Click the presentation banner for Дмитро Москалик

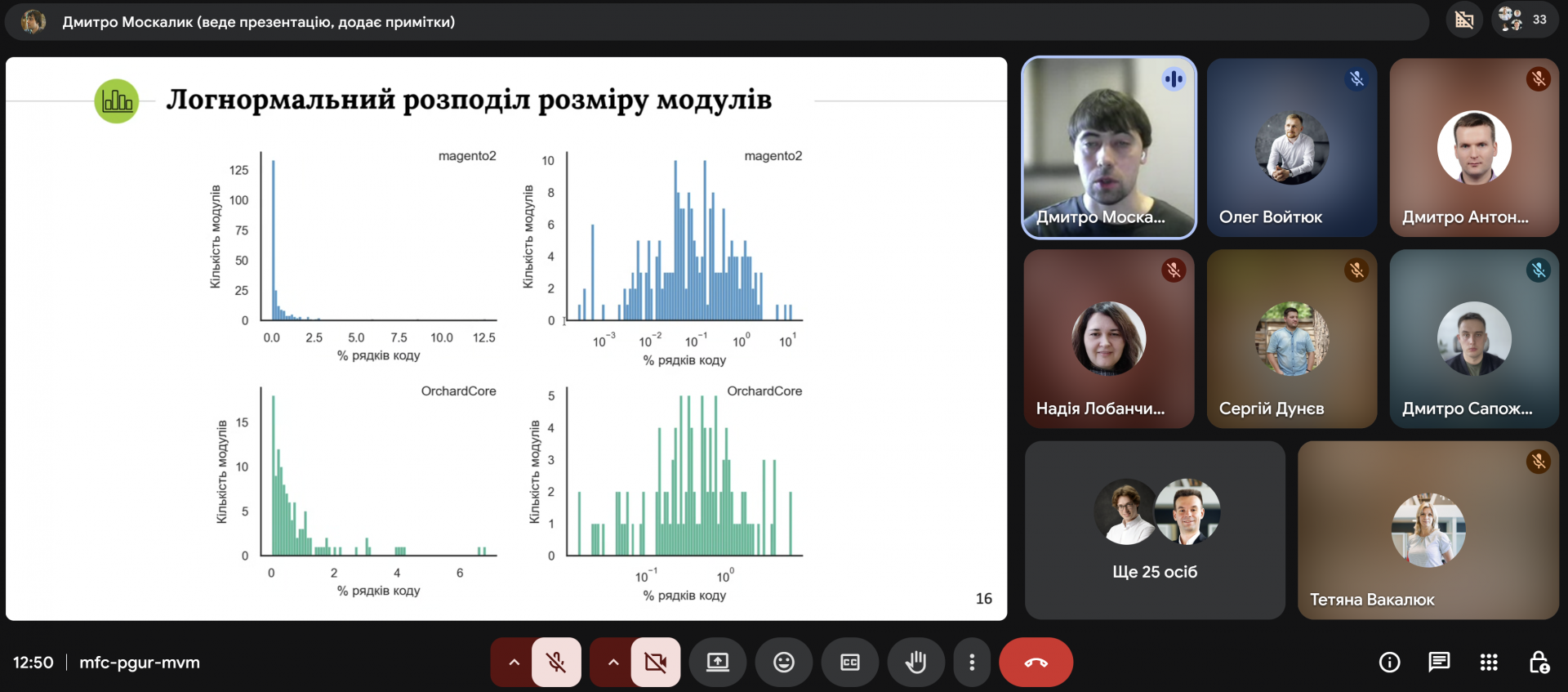258,22
